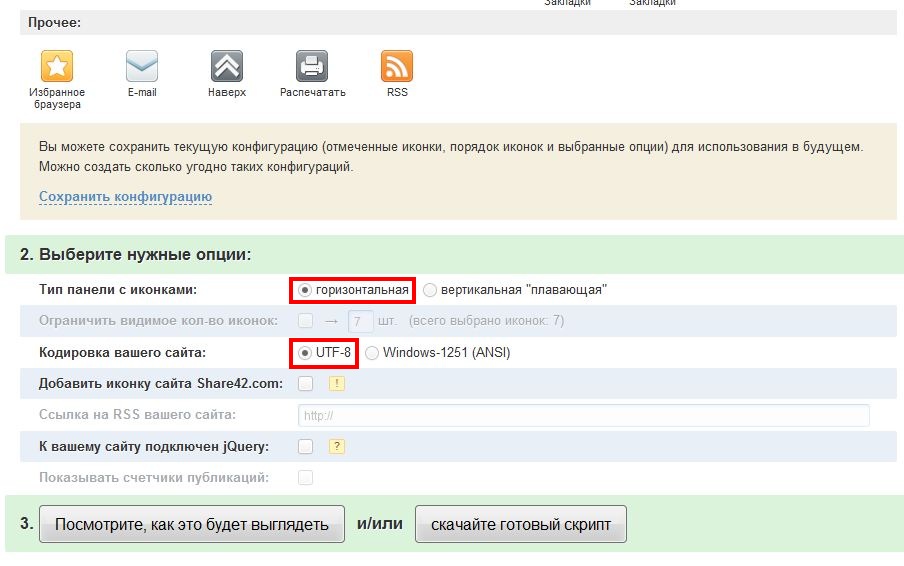The height and width of the screenshot is (566, 904).
Task: Select the orange RSS feed icon
Action: [x=397, y=67]
